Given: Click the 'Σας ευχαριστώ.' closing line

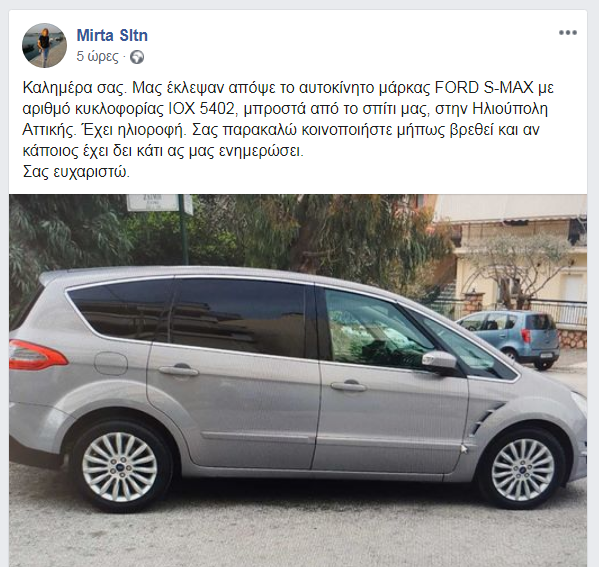Looking at the screenshot, I should point(76,172).
